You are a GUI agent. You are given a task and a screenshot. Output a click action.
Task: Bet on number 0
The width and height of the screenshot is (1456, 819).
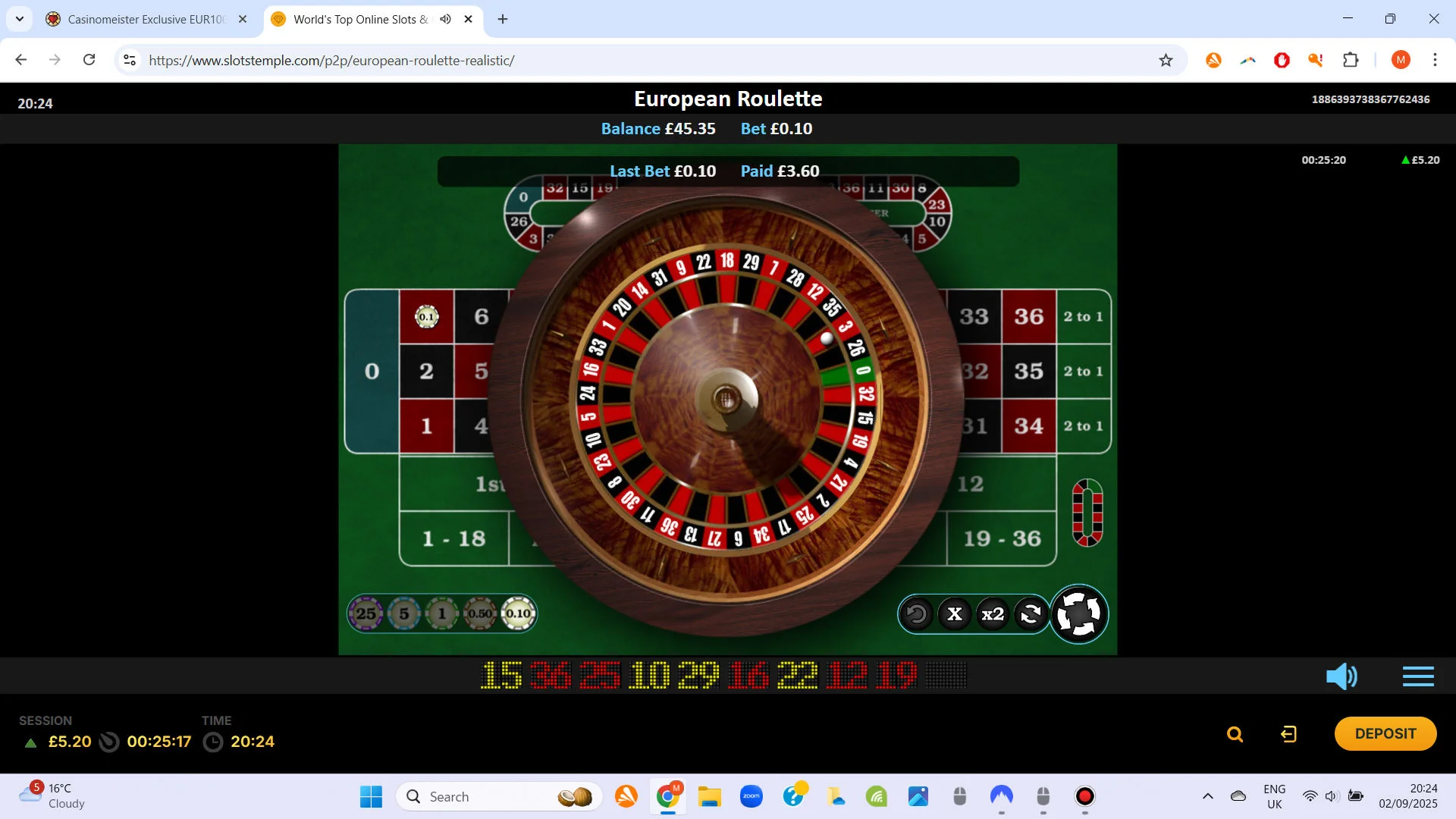coord(372,371)
